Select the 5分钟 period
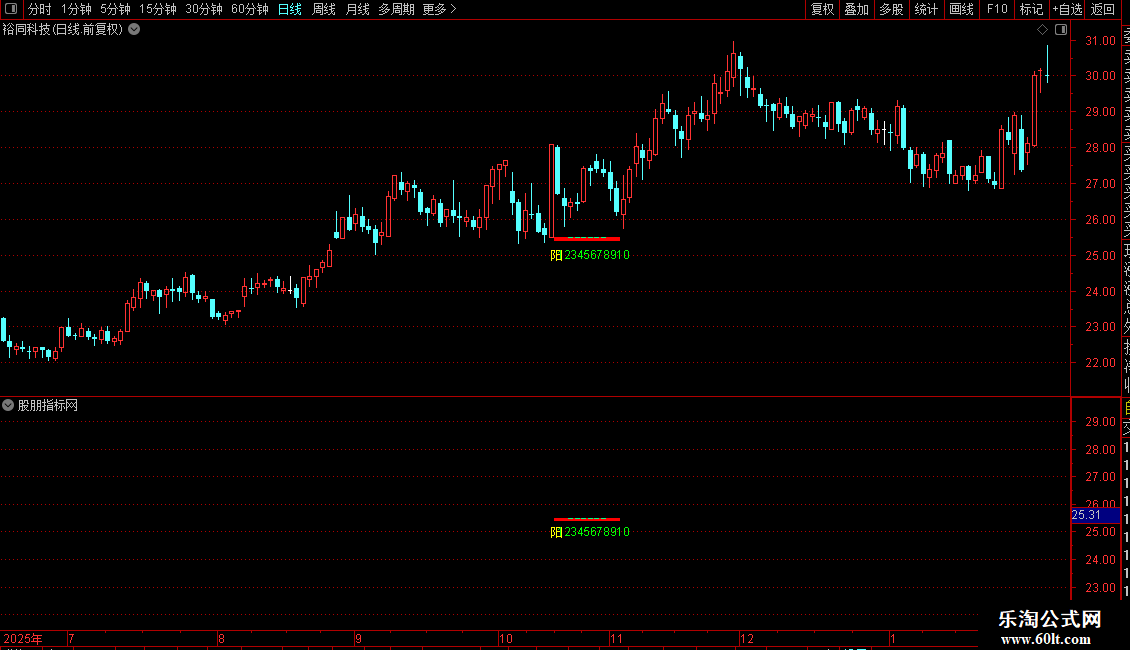 [115, 9]
